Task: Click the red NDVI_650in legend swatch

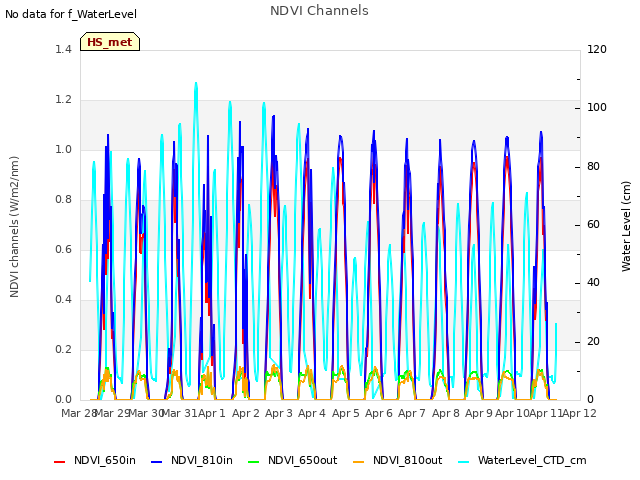Action: (x=60, y=462)
